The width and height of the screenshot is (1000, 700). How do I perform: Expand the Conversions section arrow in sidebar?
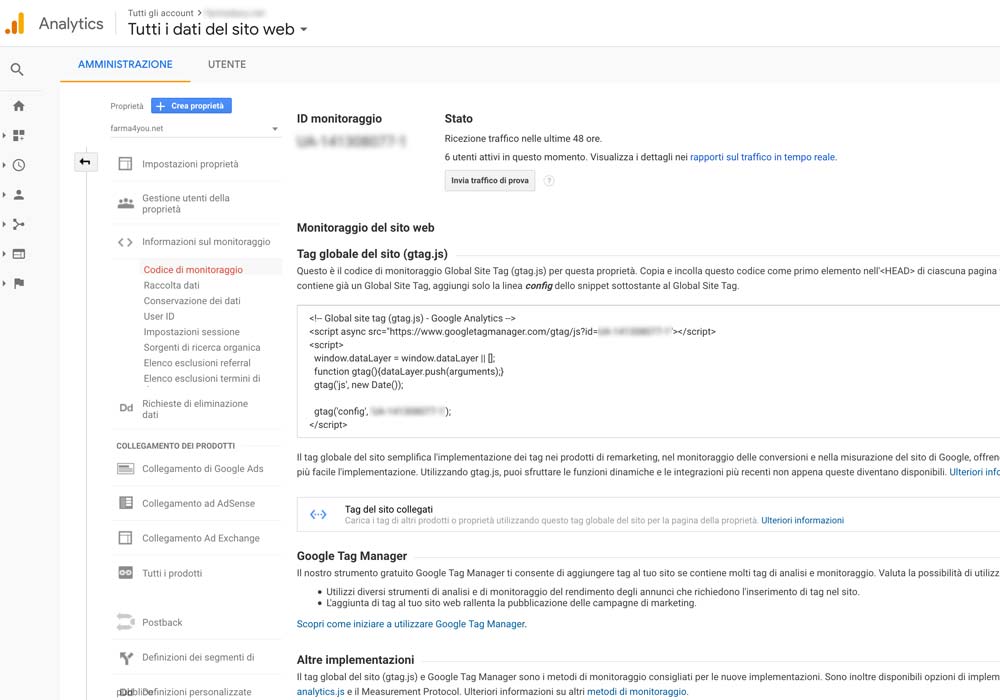[x=4, y=283]
